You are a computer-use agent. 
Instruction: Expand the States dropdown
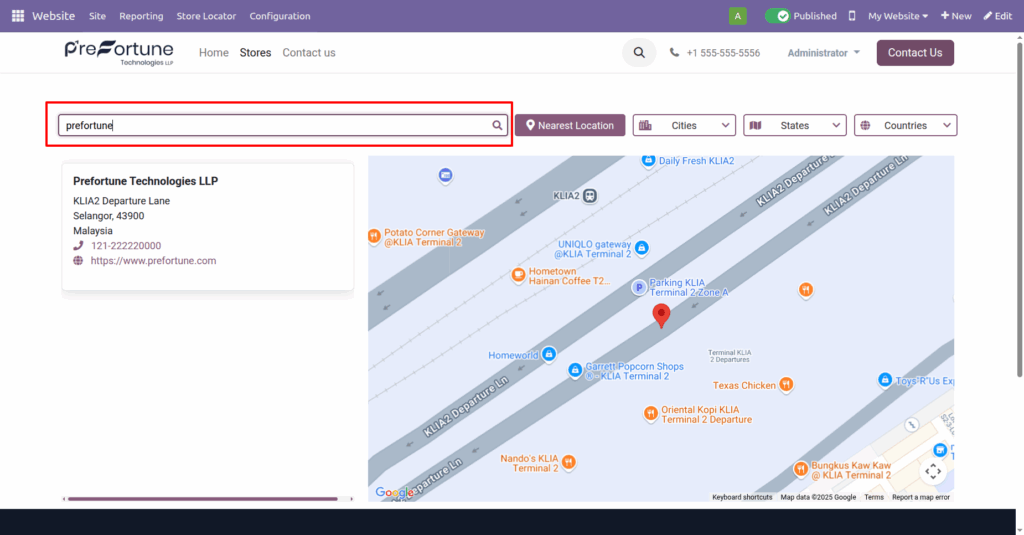click(795, 125)
